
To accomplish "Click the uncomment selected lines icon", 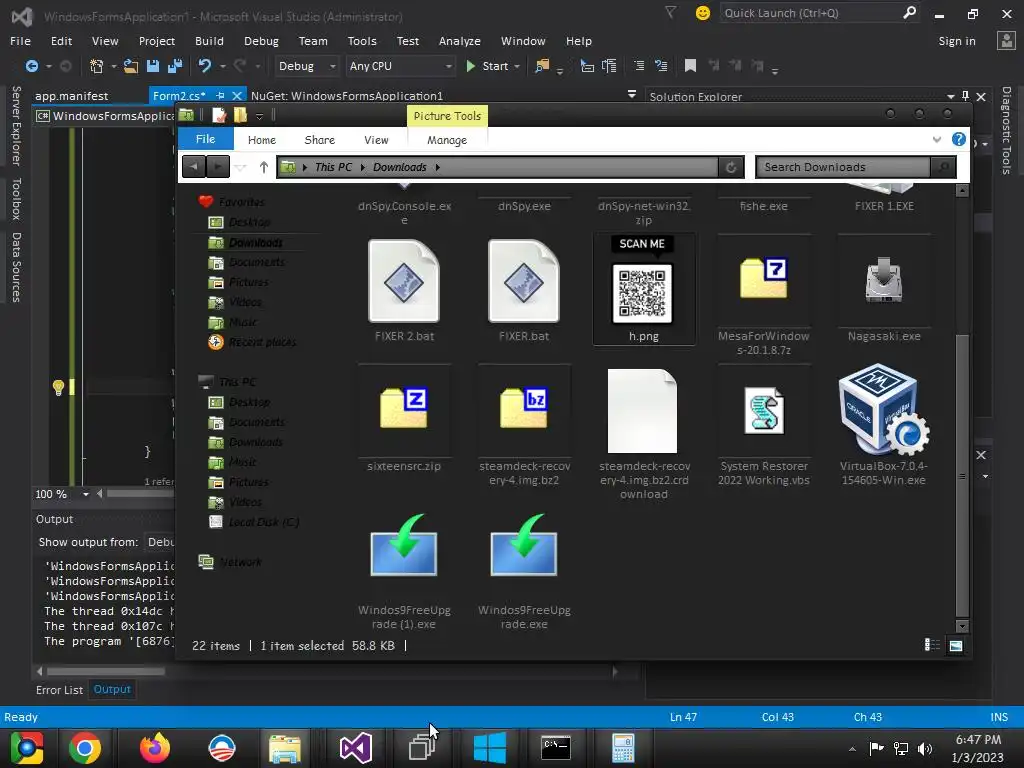I will (x=661, y=66).
